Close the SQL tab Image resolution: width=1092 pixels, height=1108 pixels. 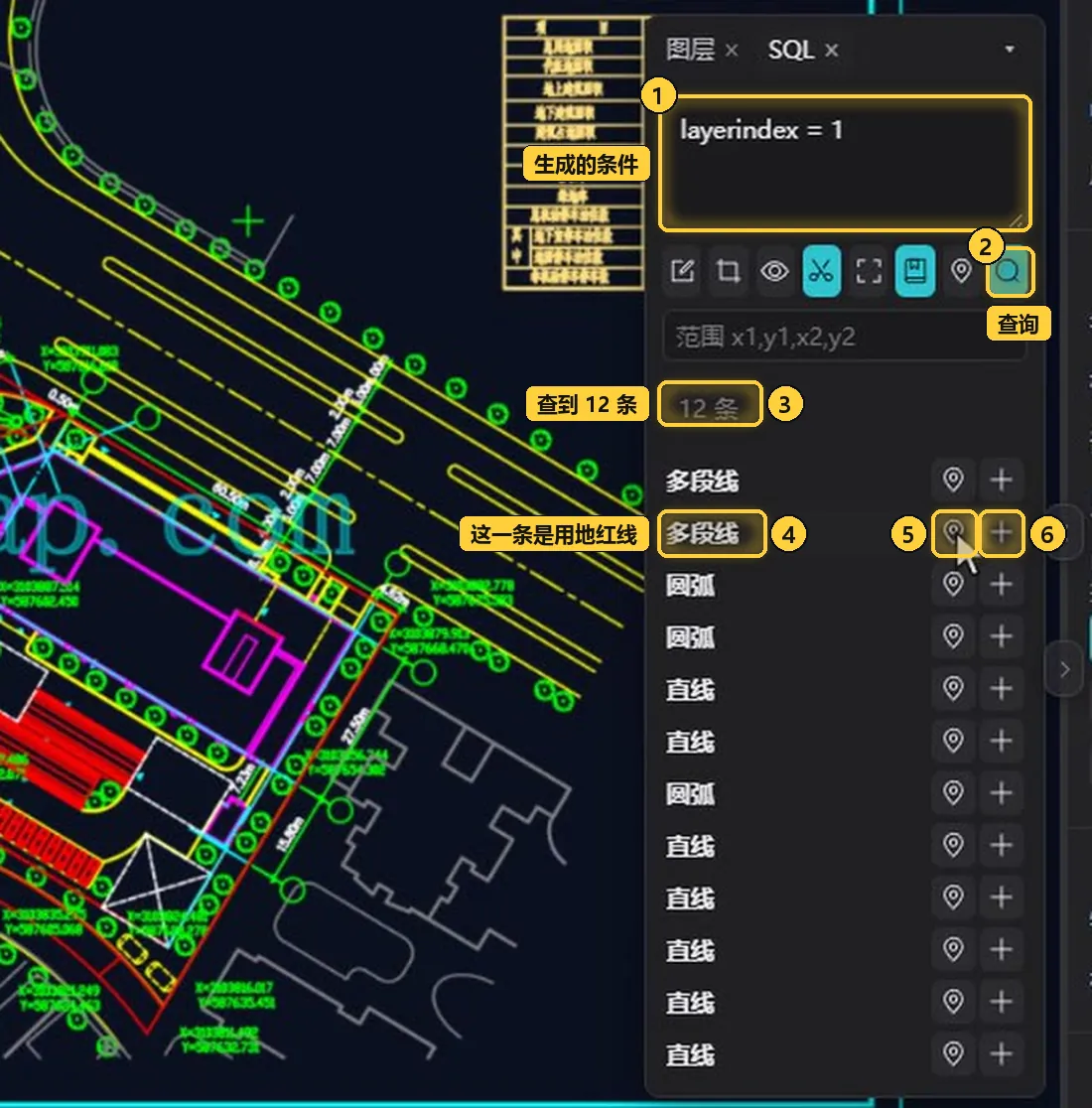point(831,51)
